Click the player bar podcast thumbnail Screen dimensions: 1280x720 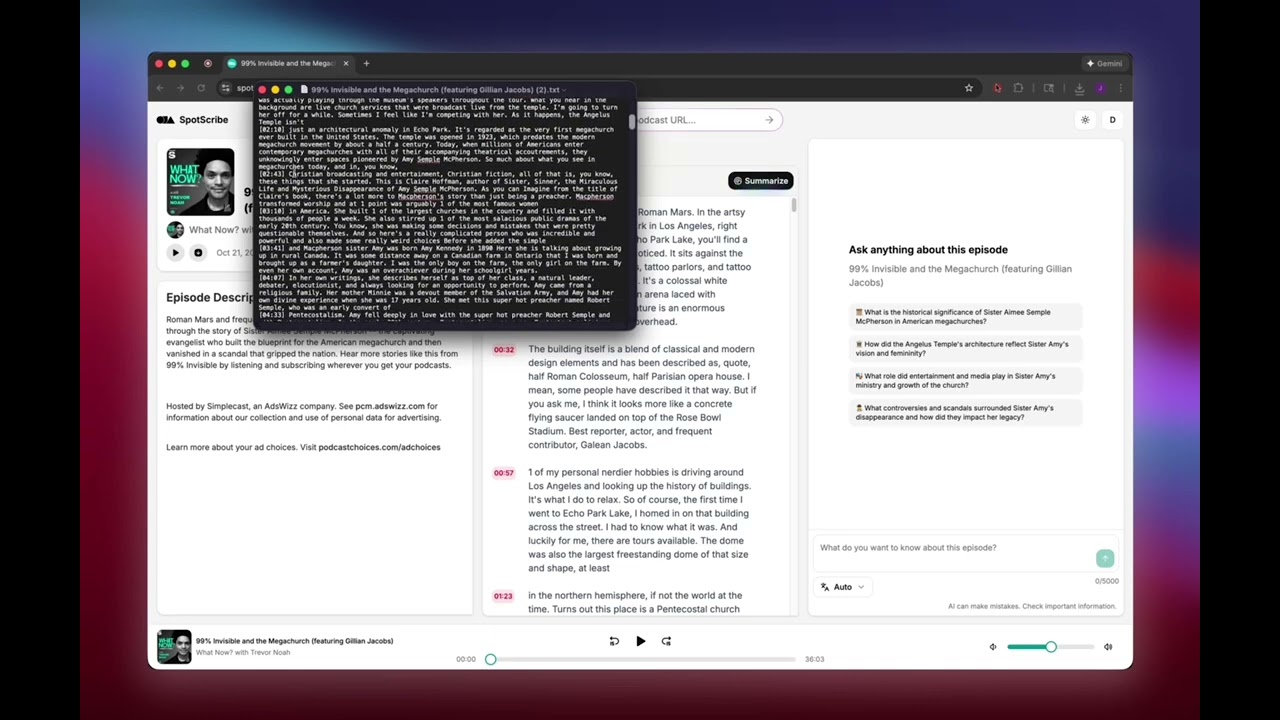[x=174, y=647]
